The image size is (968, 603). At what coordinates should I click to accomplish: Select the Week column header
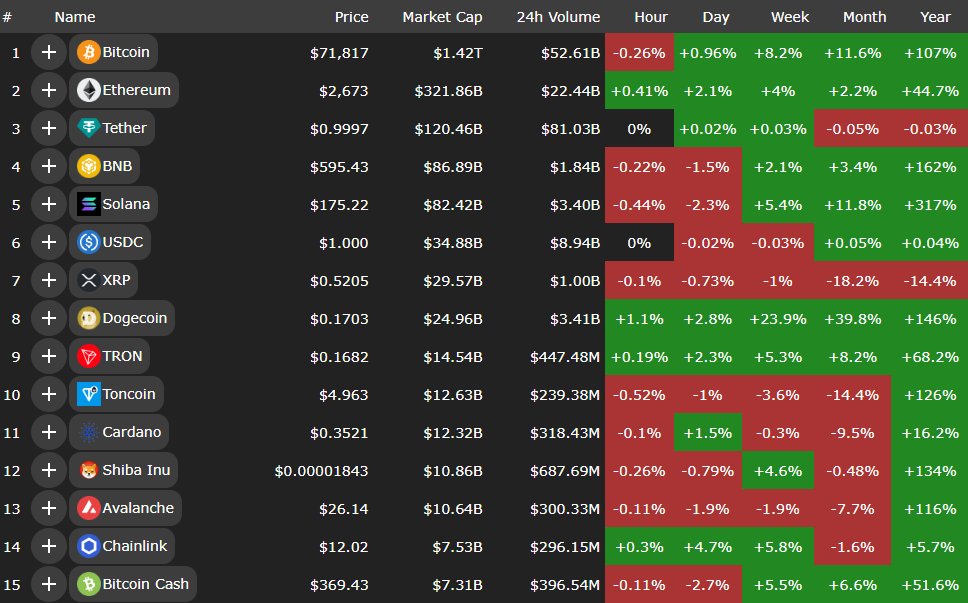(790, 17)
